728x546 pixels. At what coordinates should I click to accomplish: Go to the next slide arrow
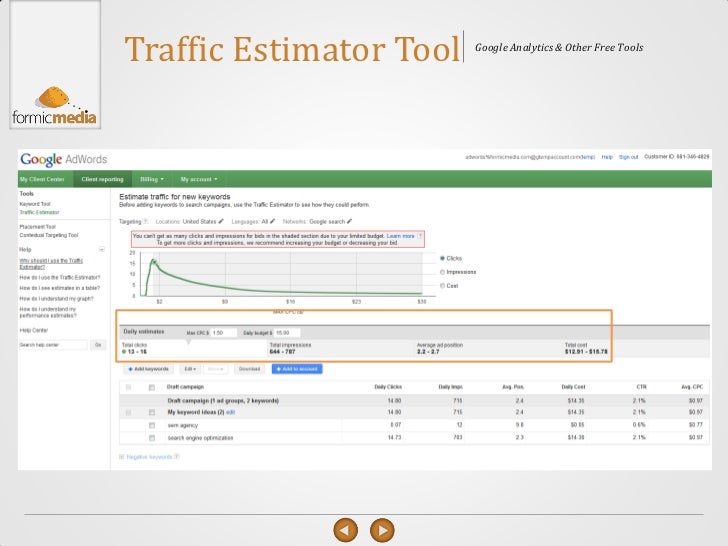(x=382, y=530)
